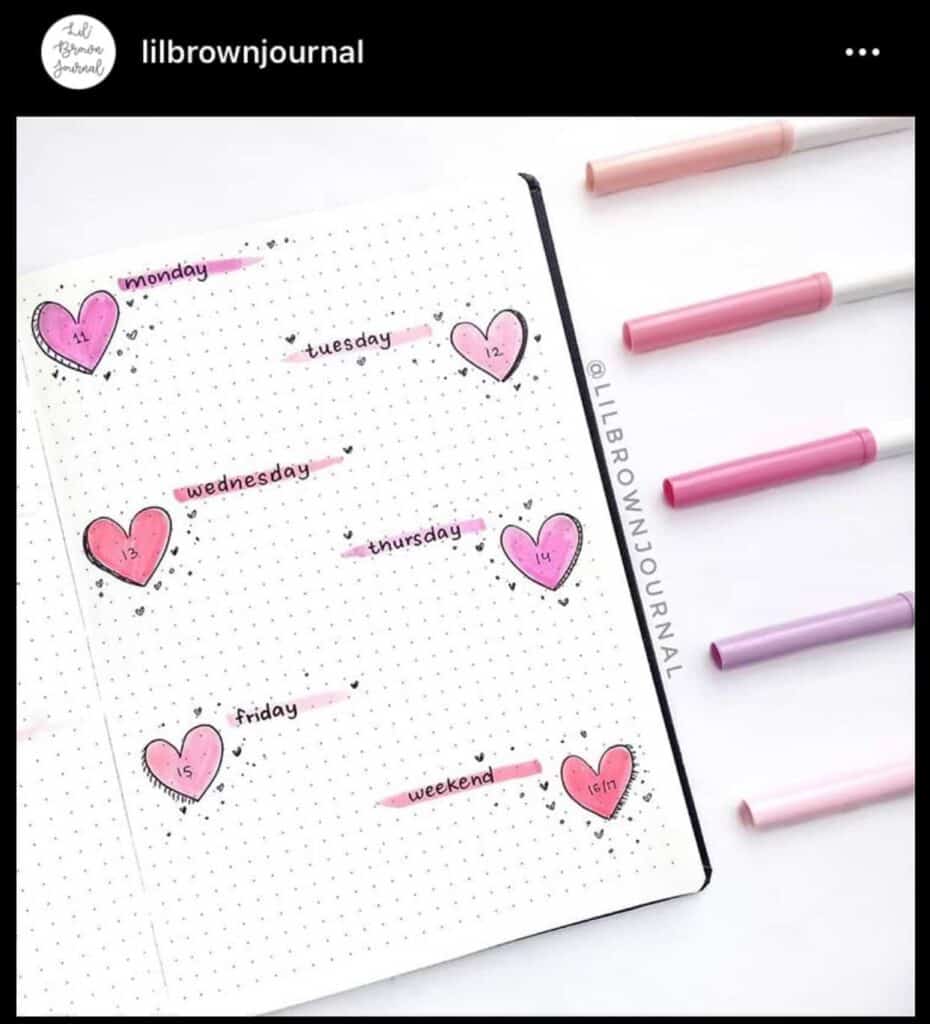This screenshot has width=930, height=1024.
Task: Click the weekend heading on the page
Action: [x=451, y=786]
